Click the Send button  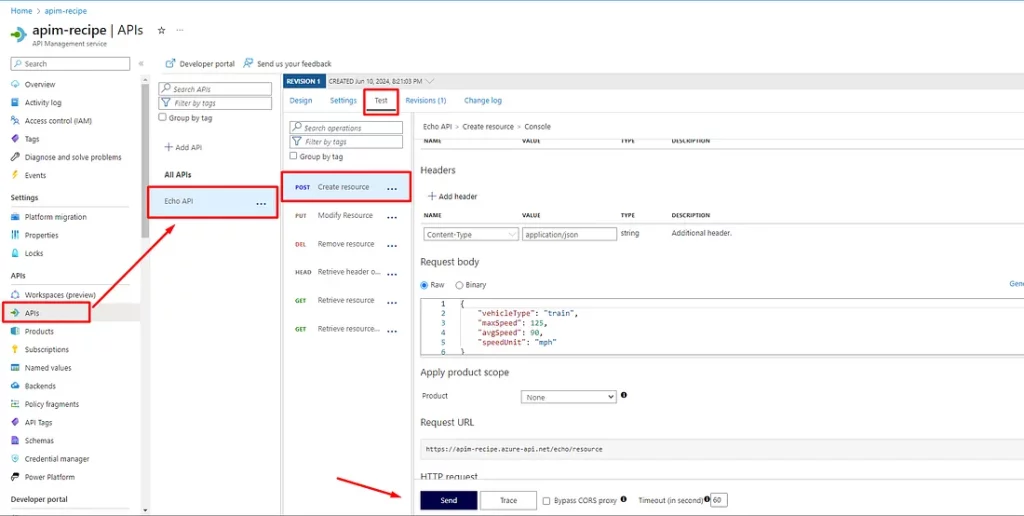[x=449, y=500]
